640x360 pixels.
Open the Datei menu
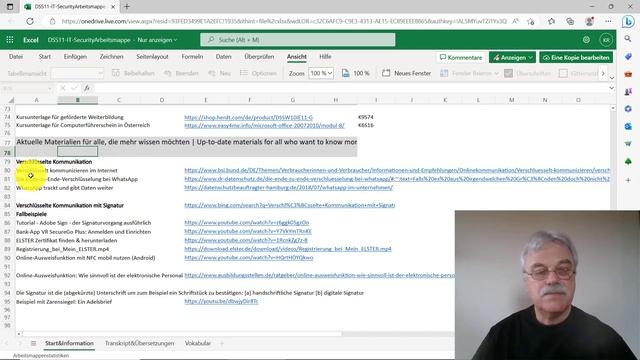16,57
